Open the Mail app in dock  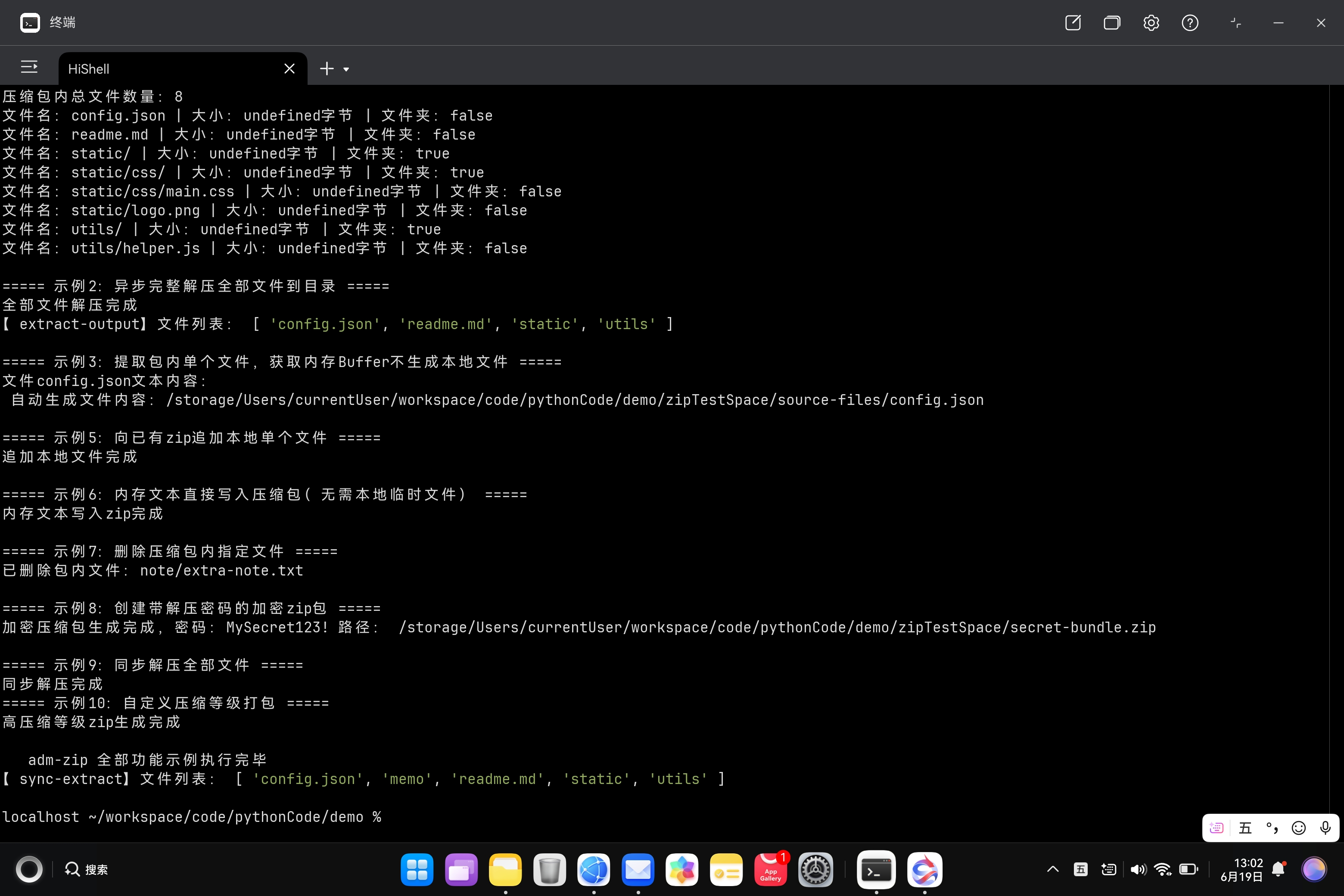(638, 870)
